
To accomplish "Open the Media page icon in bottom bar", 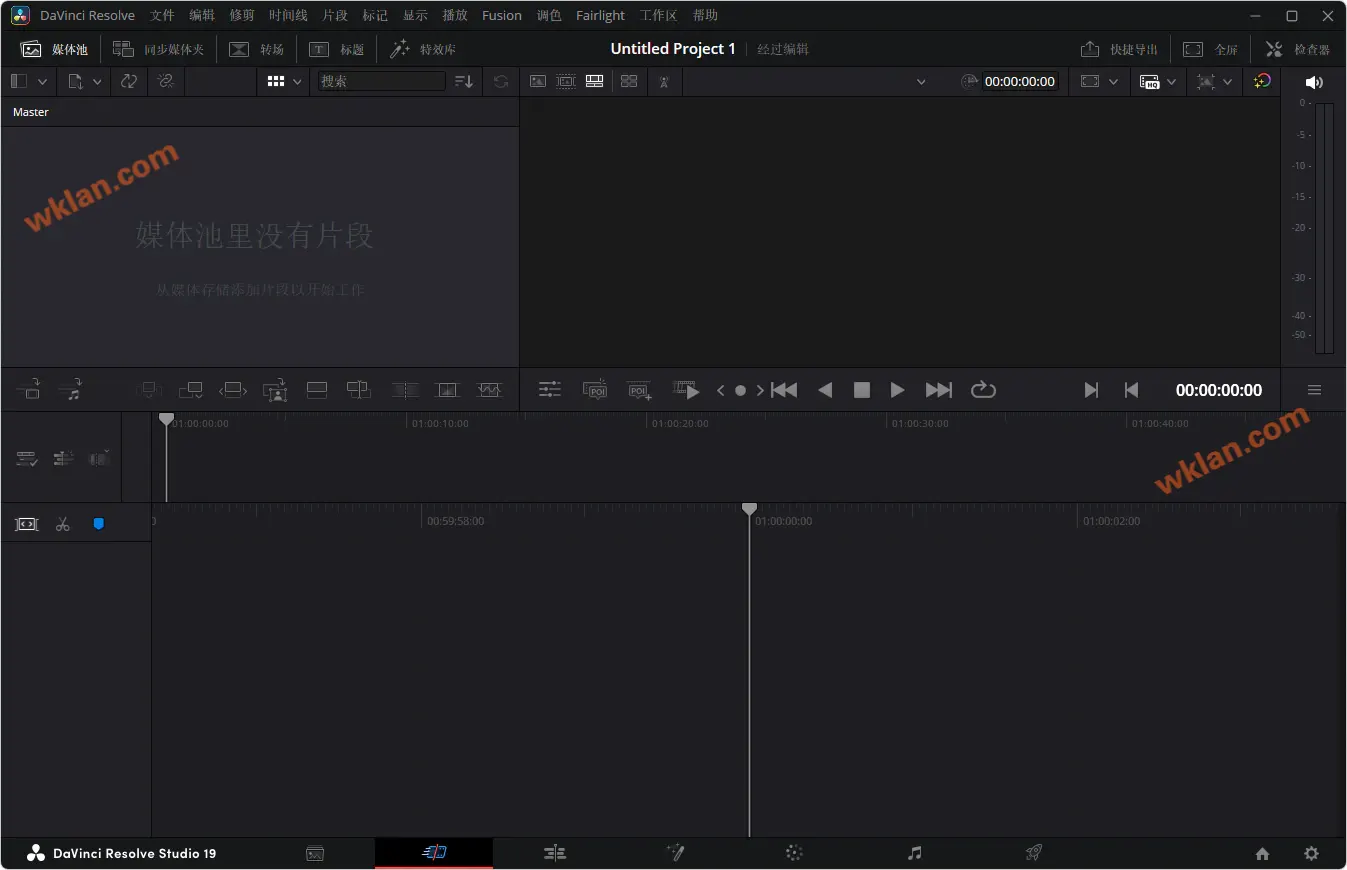I will click(x=315, y=853).
